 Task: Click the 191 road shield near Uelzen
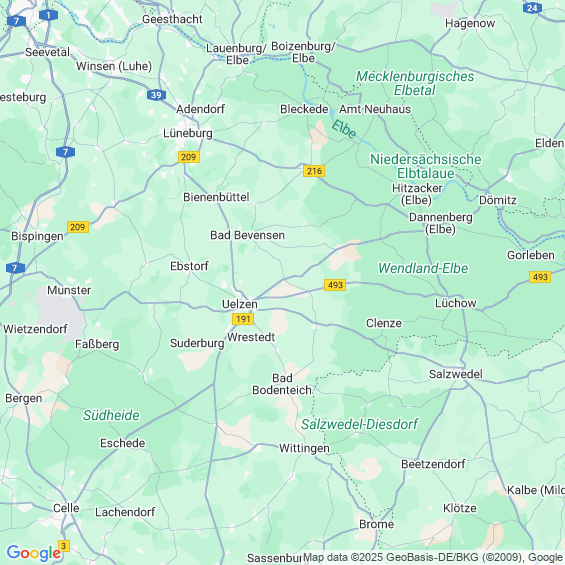(243, 319)
